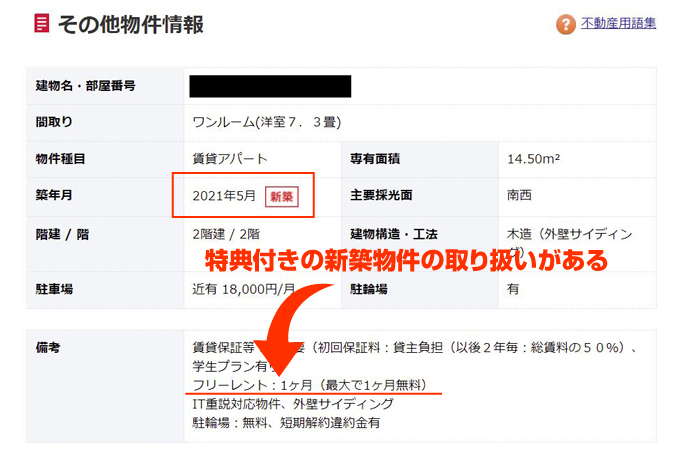Select the 備考 remarks row label

48,347
